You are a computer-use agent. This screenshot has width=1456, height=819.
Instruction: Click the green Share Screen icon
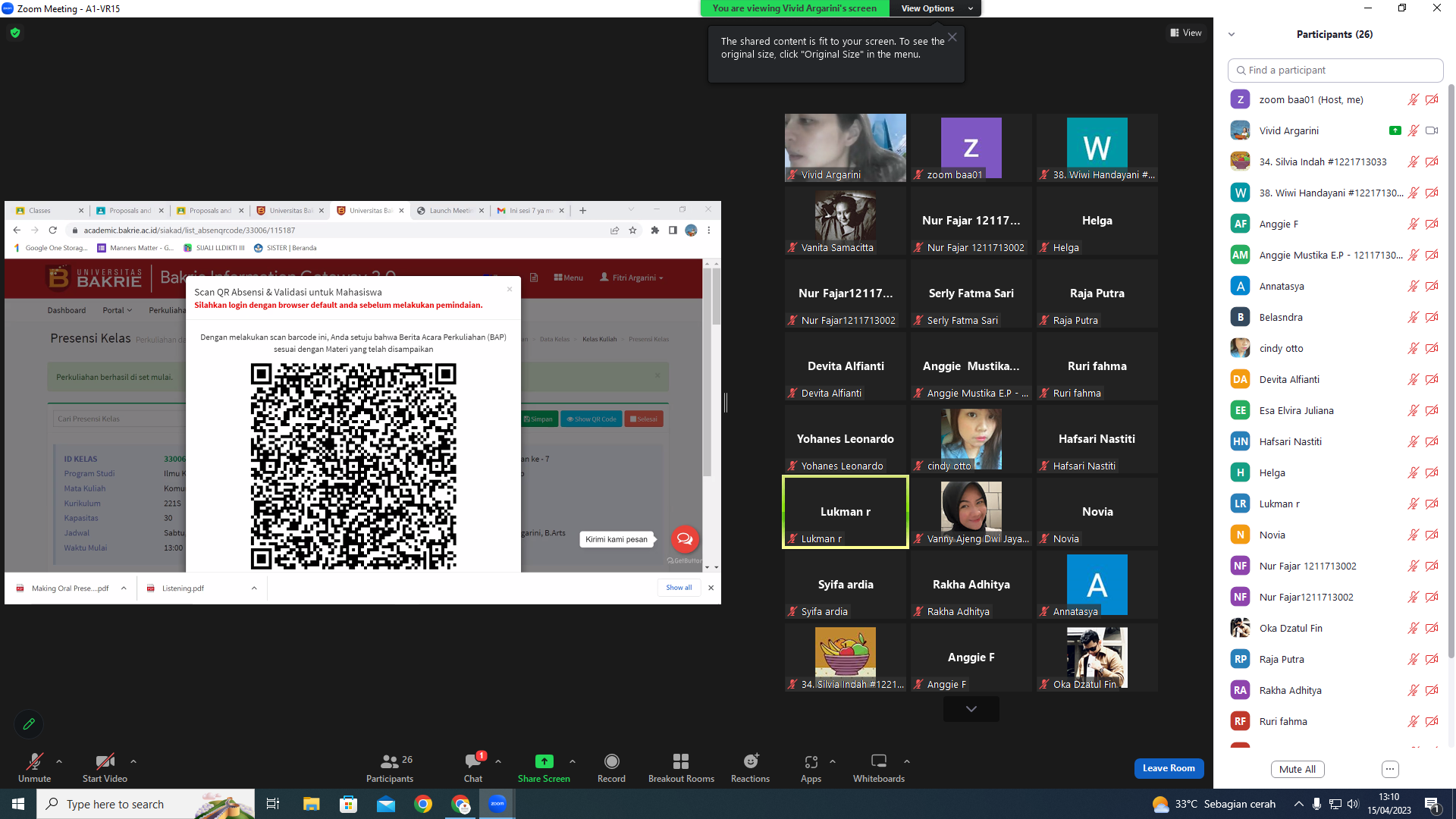coord(544,761)
